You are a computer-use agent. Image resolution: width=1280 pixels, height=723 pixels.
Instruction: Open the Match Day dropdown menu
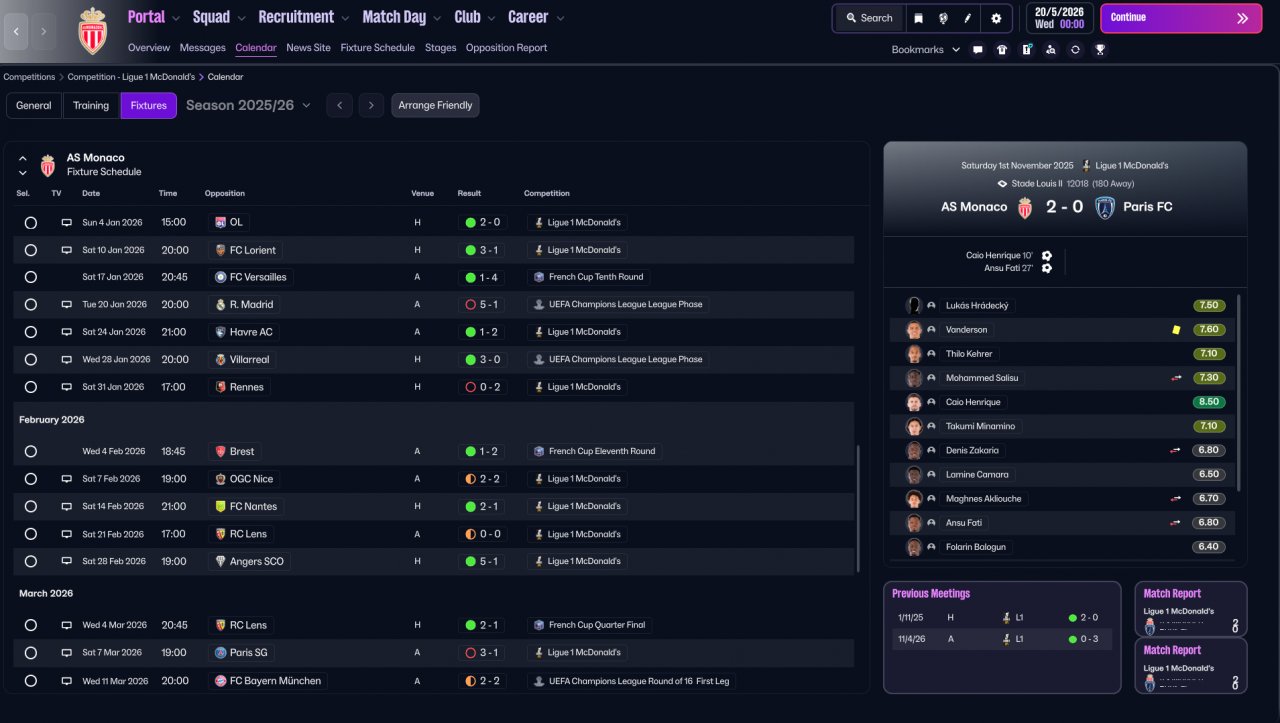(x=402, y=17)
